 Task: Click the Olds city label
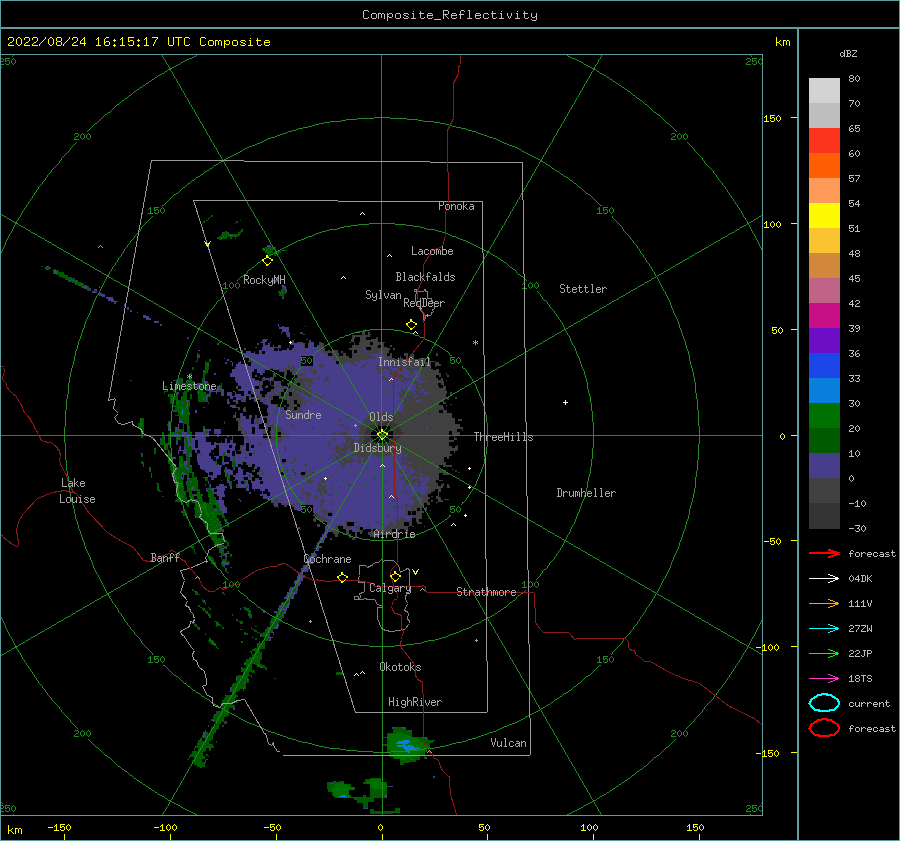point(381,417)
